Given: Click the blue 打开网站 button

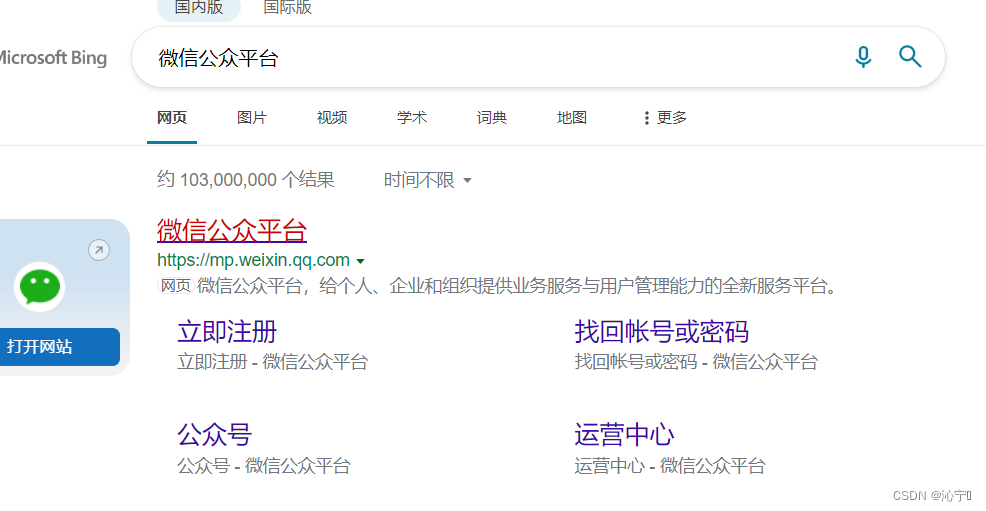Looking at the screenshot, I should pos(59,346).
